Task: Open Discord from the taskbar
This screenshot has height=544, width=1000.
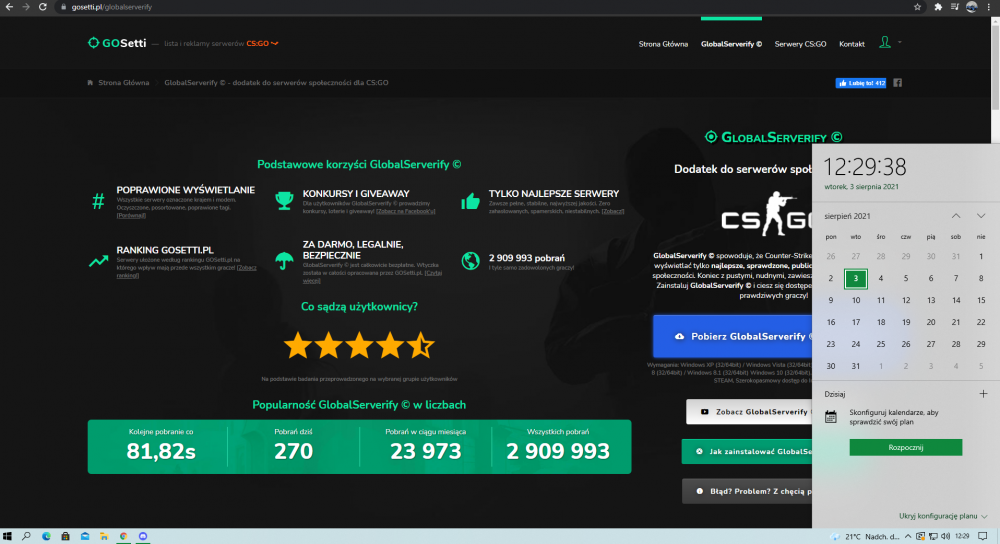Action: coord(143,536)
